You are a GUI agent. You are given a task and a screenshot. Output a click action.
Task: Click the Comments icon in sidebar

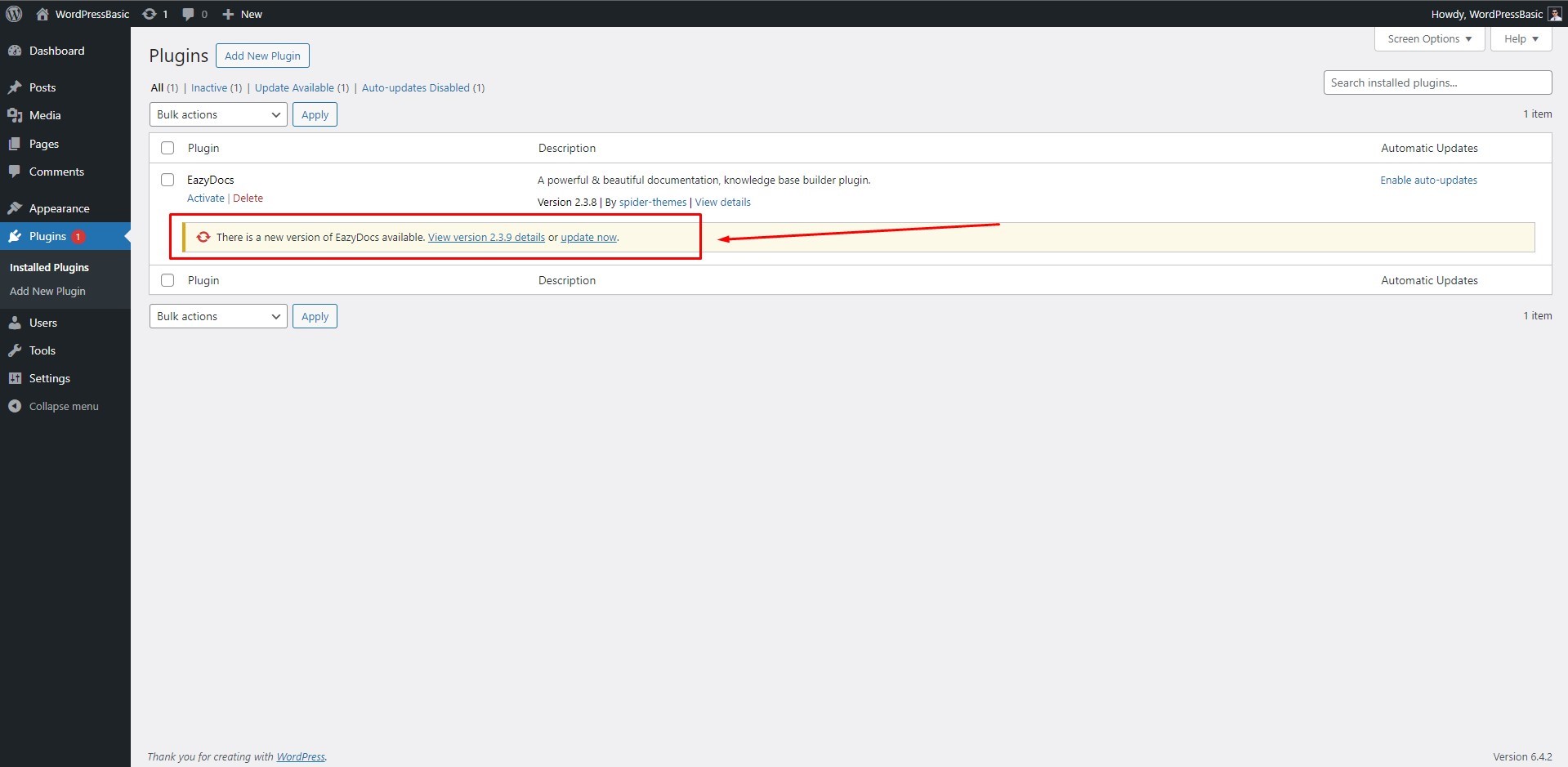pyautogui.click(x=15, y=172)
